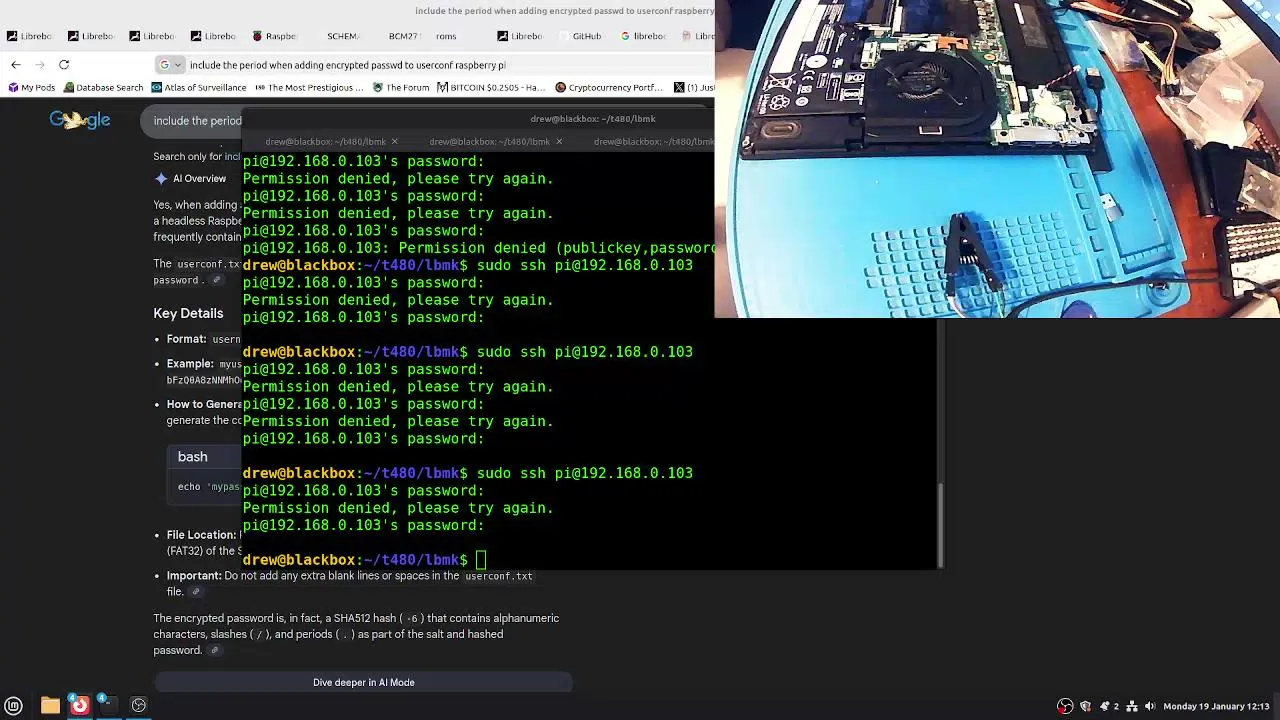Image resolution: width=1280 pixels, height=720 pixels.
Task: Click the AI Overview sparkle icon
Action: pyautogui.click(x=161, y=179)
